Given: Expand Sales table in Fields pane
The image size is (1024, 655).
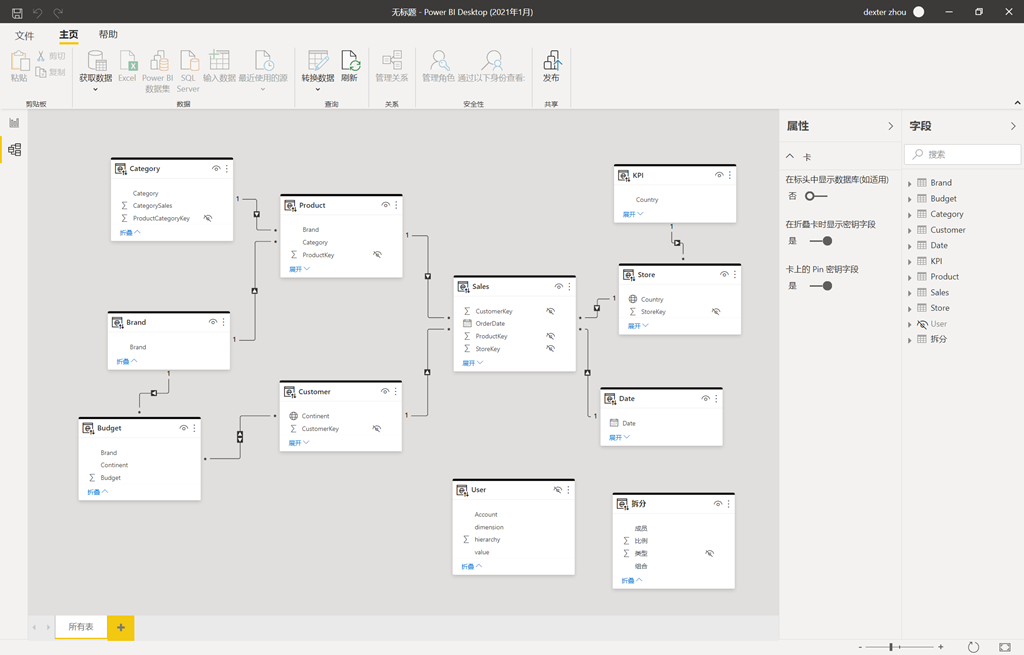Looking at the screenshot, I should 910,293.
